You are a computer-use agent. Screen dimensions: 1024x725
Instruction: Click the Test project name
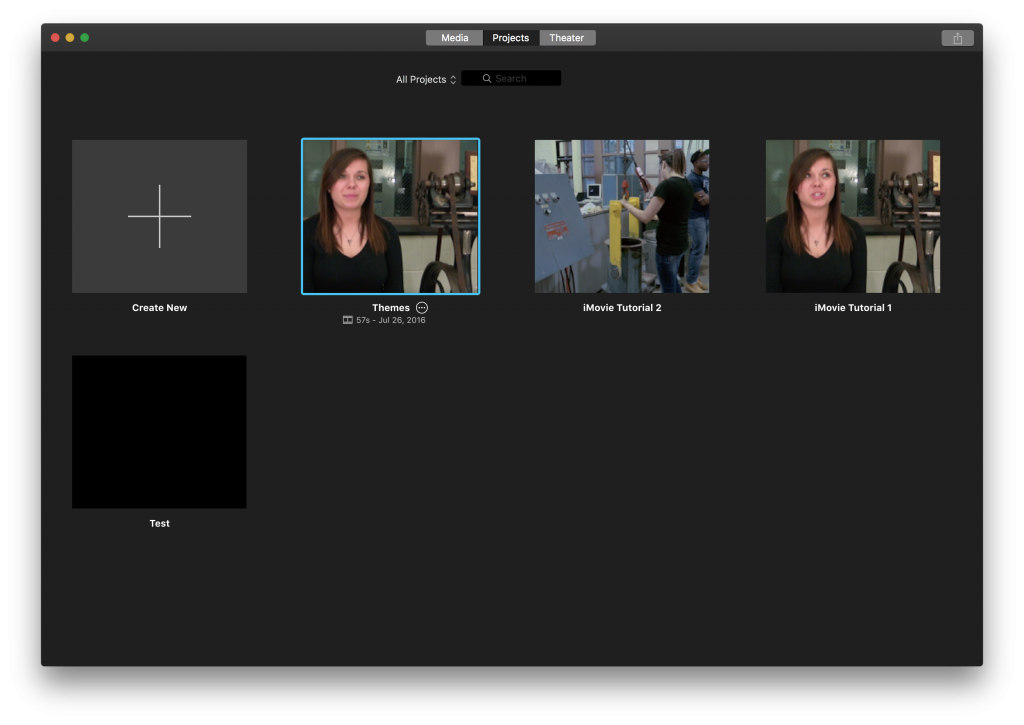[x=159, y=523]
